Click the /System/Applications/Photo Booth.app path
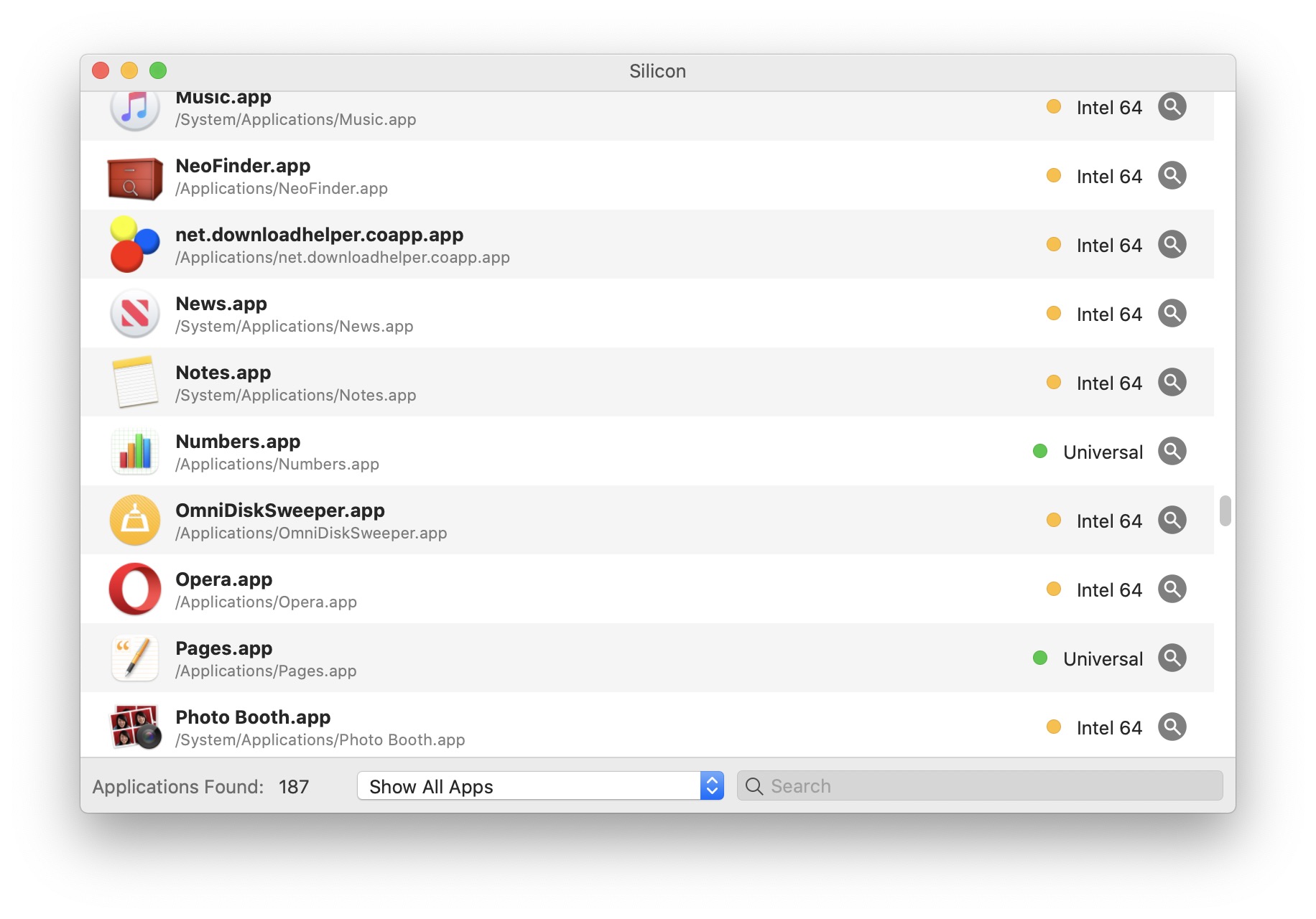Screen dimensions: 1316x919 320,740
